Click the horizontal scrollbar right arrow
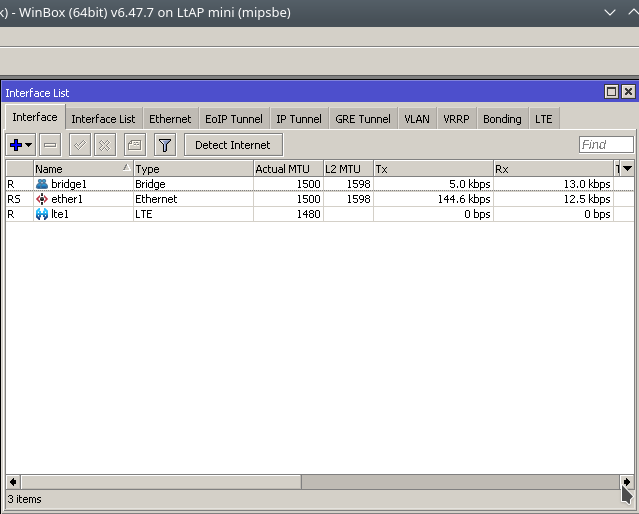Screen dimensions: 639x514 click(x=627, y=482)
